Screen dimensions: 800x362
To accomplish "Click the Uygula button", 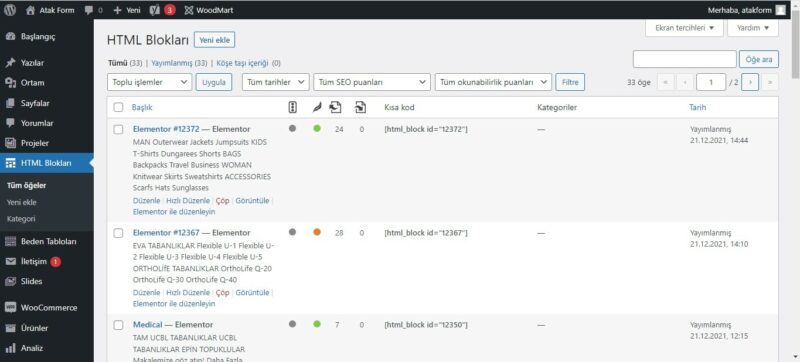I will (x=214, y=82).
